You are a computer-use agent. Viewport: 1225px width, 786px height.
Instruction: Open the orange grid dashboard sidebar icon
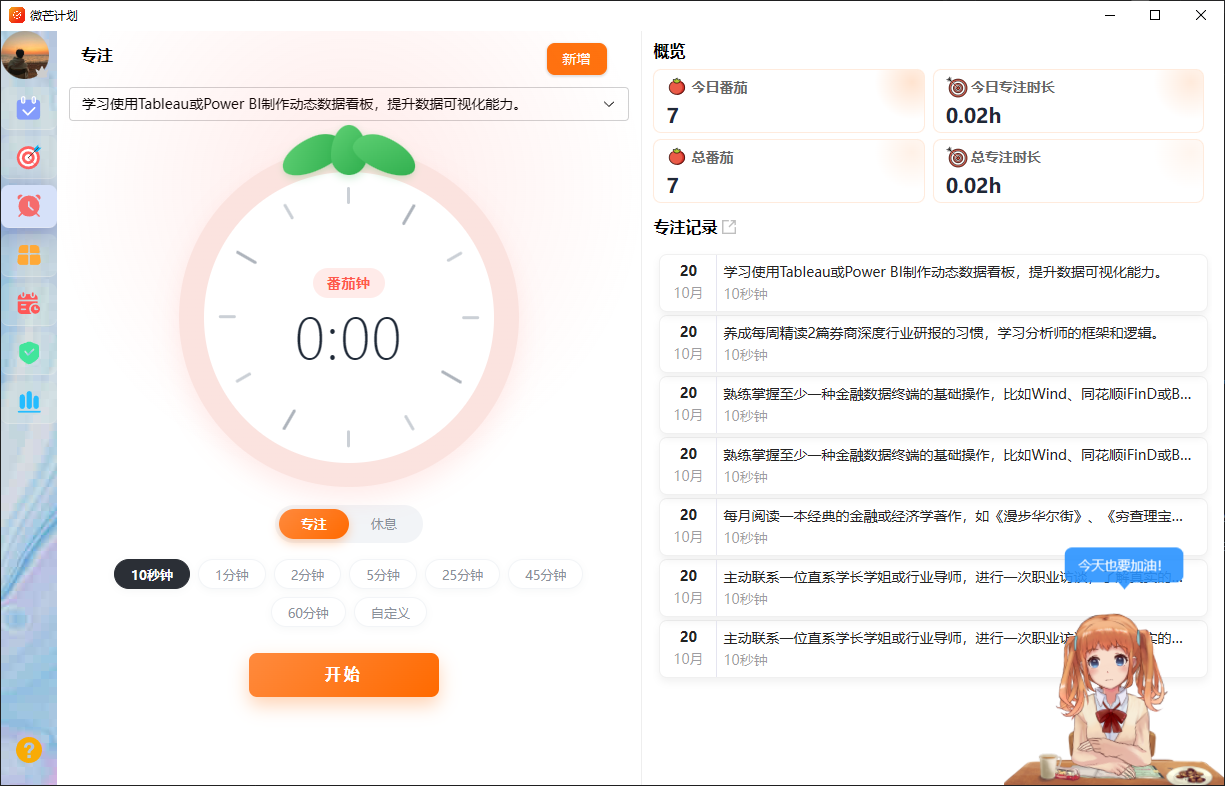click(x=29, y=255)
